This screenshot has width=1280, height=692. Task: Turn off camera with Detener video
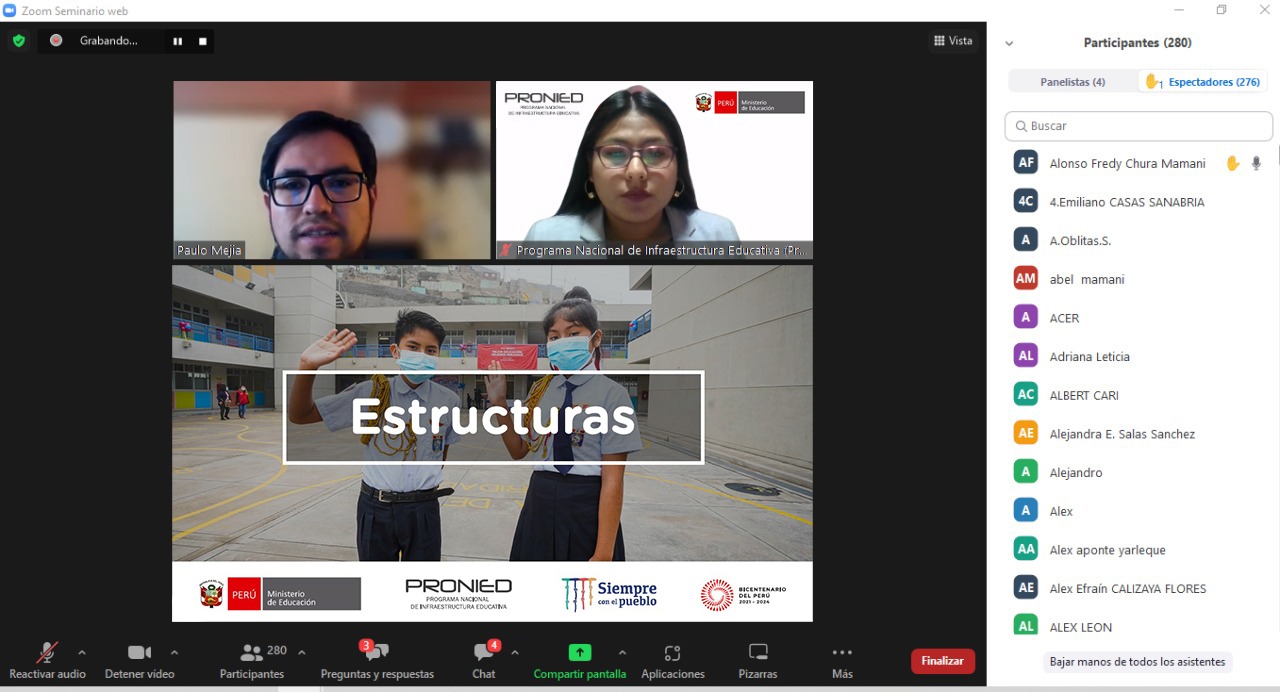pyautogui.click(x=139, y=661)
